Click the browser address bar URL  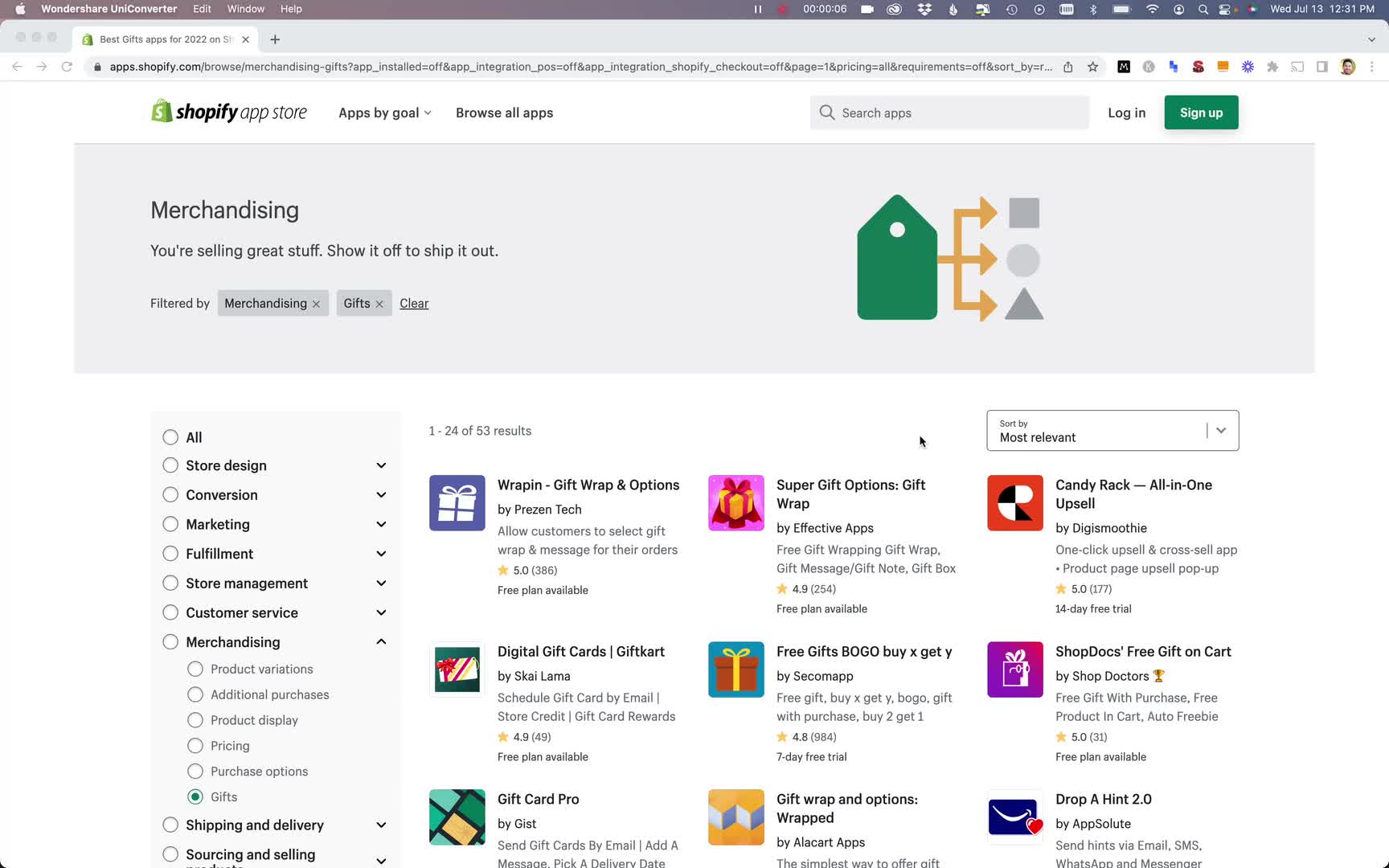point(580,67)
